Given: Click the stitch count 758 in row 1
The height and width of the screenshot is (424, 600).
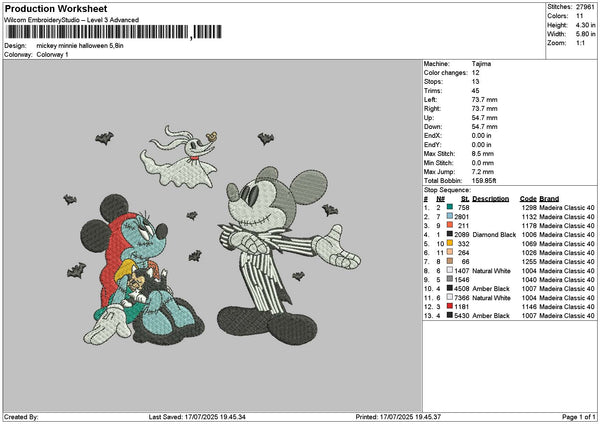Looking at the screenshot, I should [463, 207].
